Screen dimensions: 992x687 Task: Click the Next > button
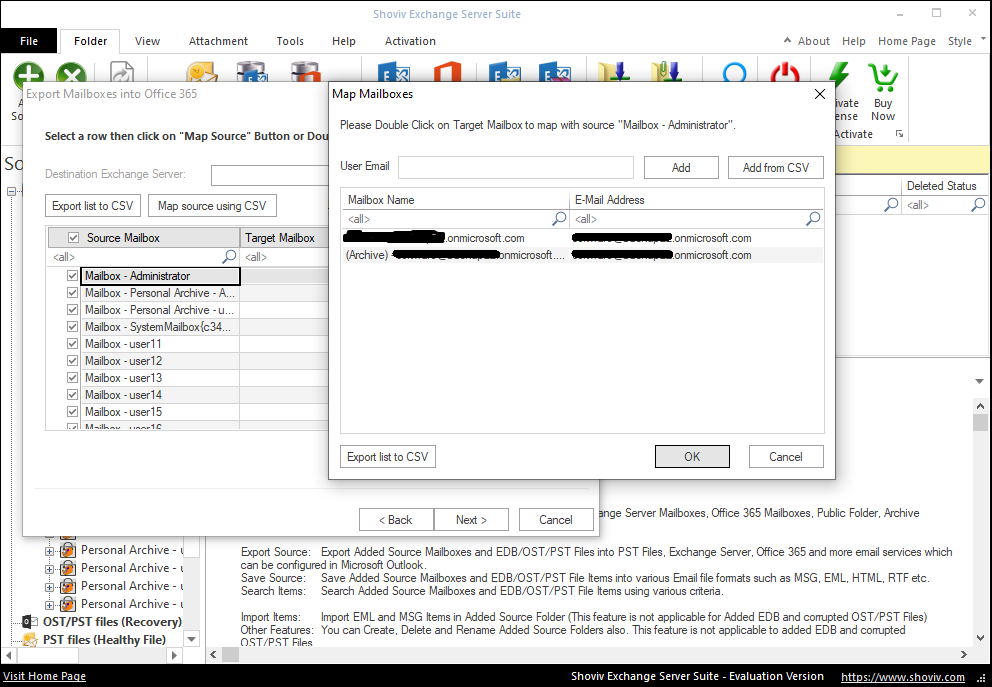coord(471,520)
